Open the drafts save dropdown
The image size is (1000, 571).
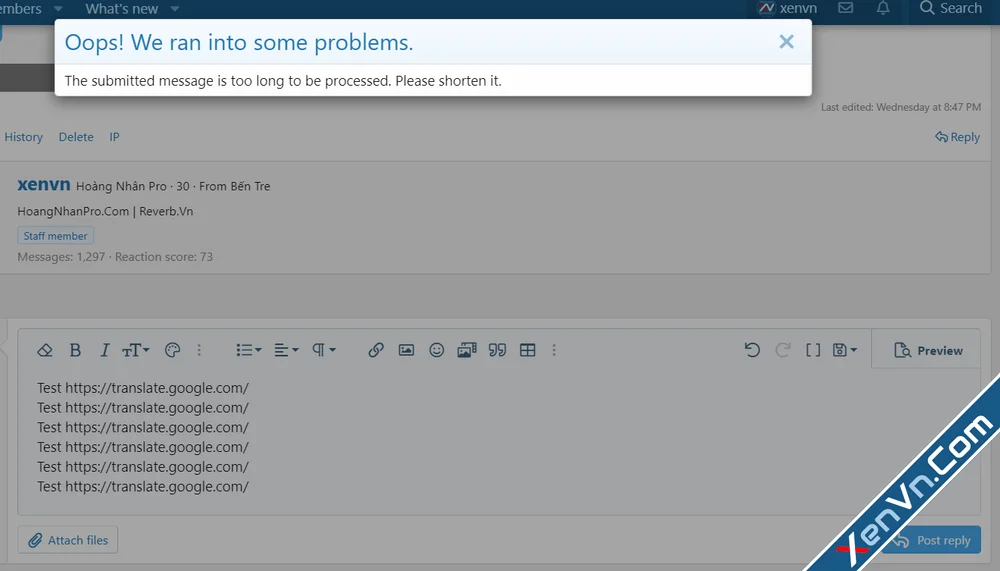pos(845,350)
